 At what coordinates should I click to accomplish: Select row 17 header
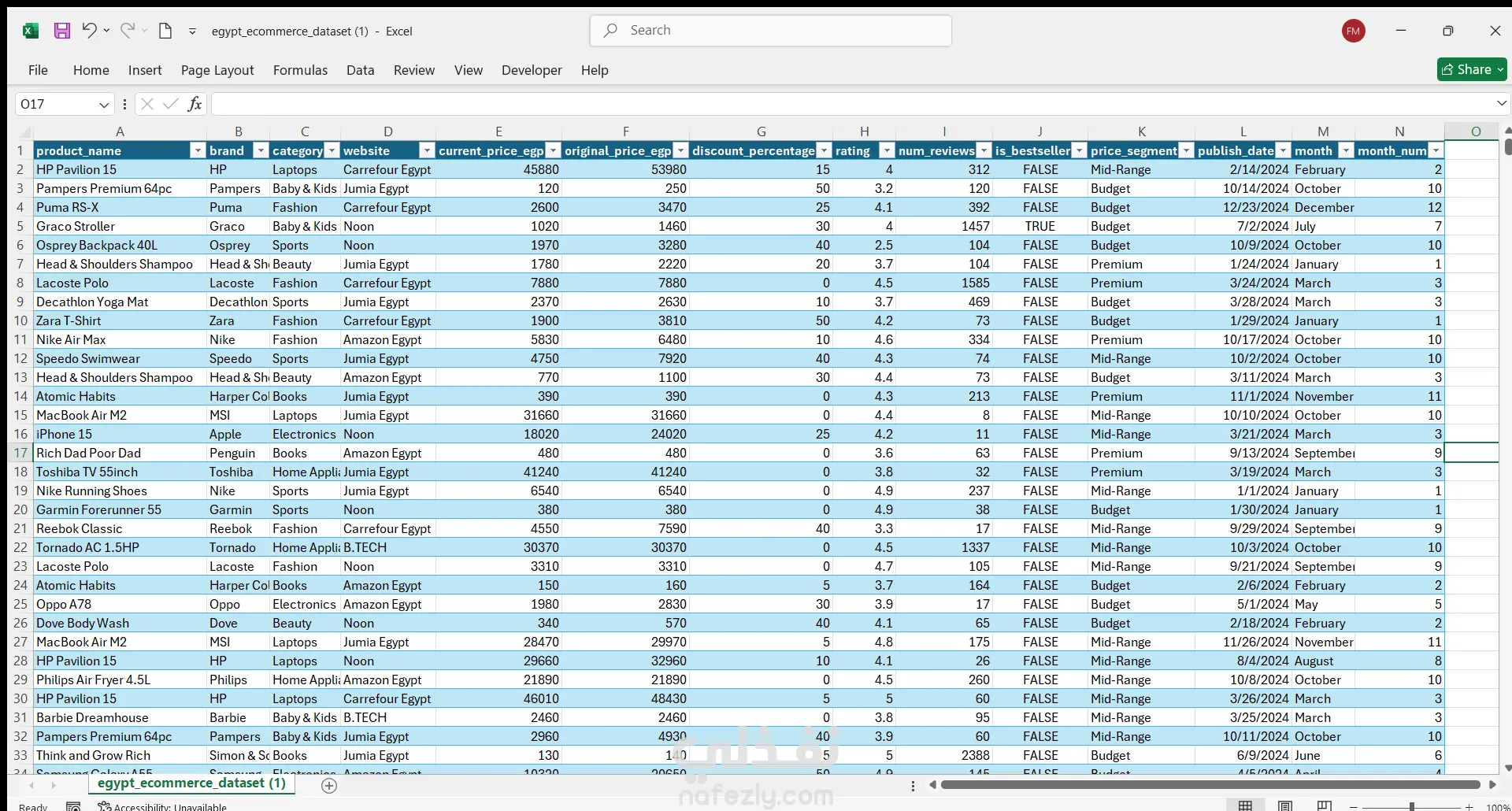coord(20,453)
